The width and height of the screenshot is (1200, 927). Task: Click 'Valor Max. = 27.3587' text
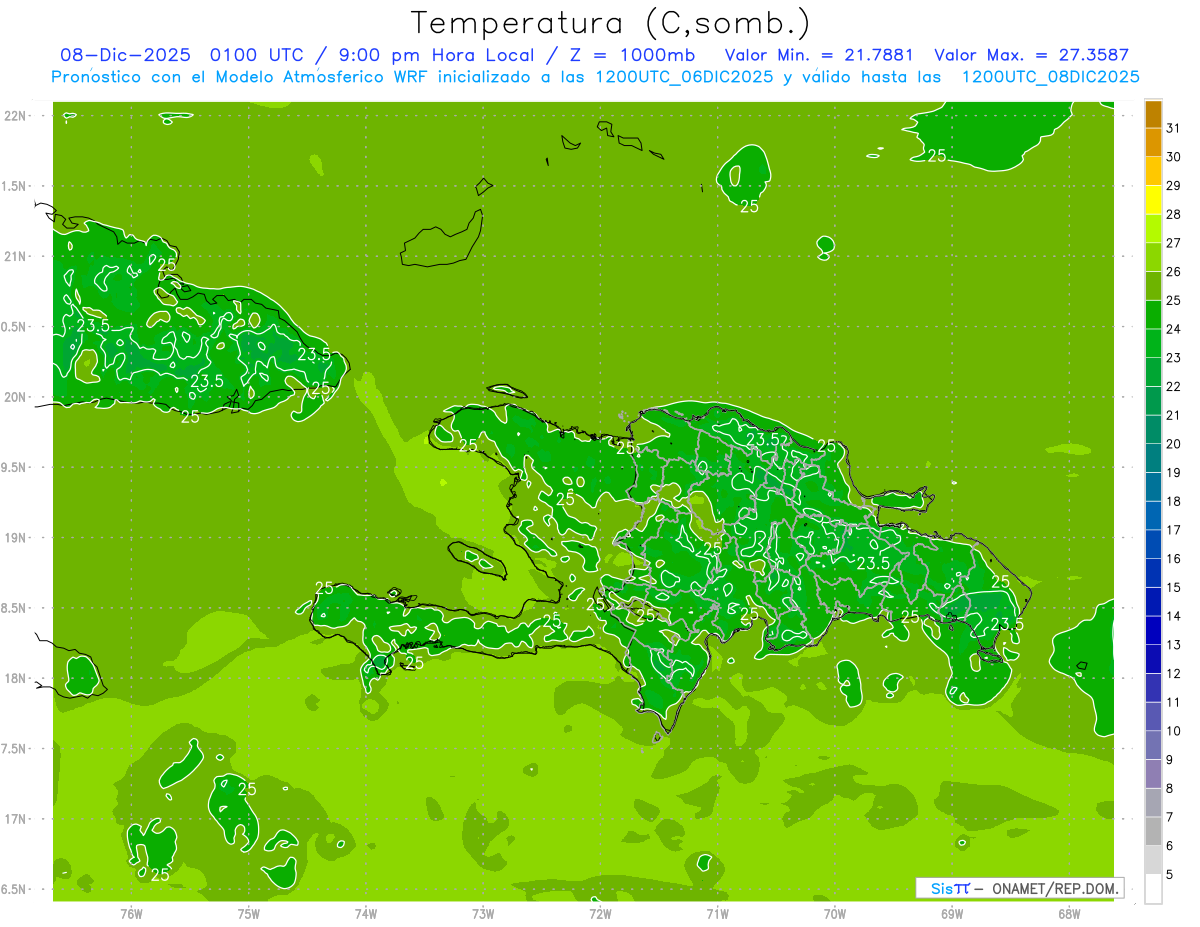[x=1032, y=55]
